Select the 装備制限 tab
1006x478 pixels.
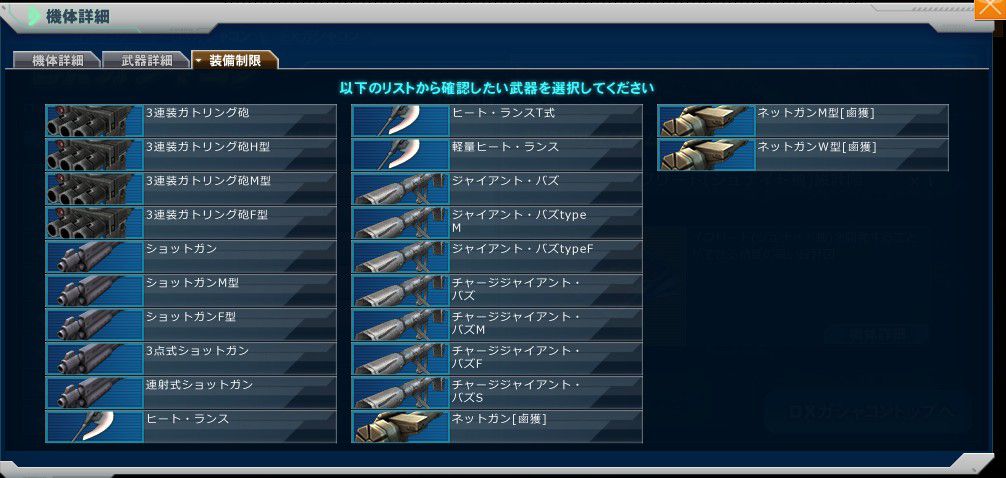click(235, 60)
